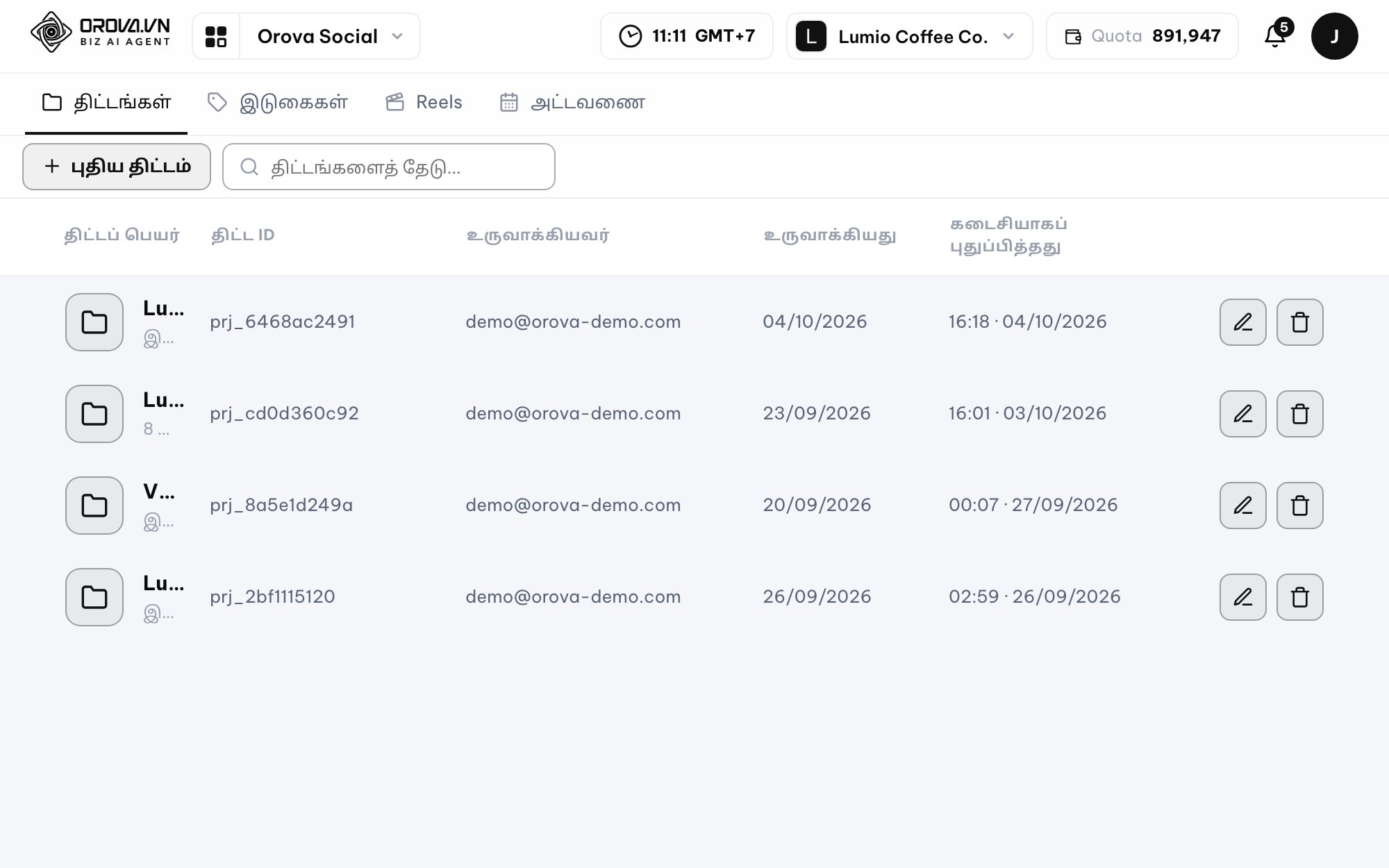
Task: Delete project prj_8a5e1d249a
Action: pos(1300,506)
